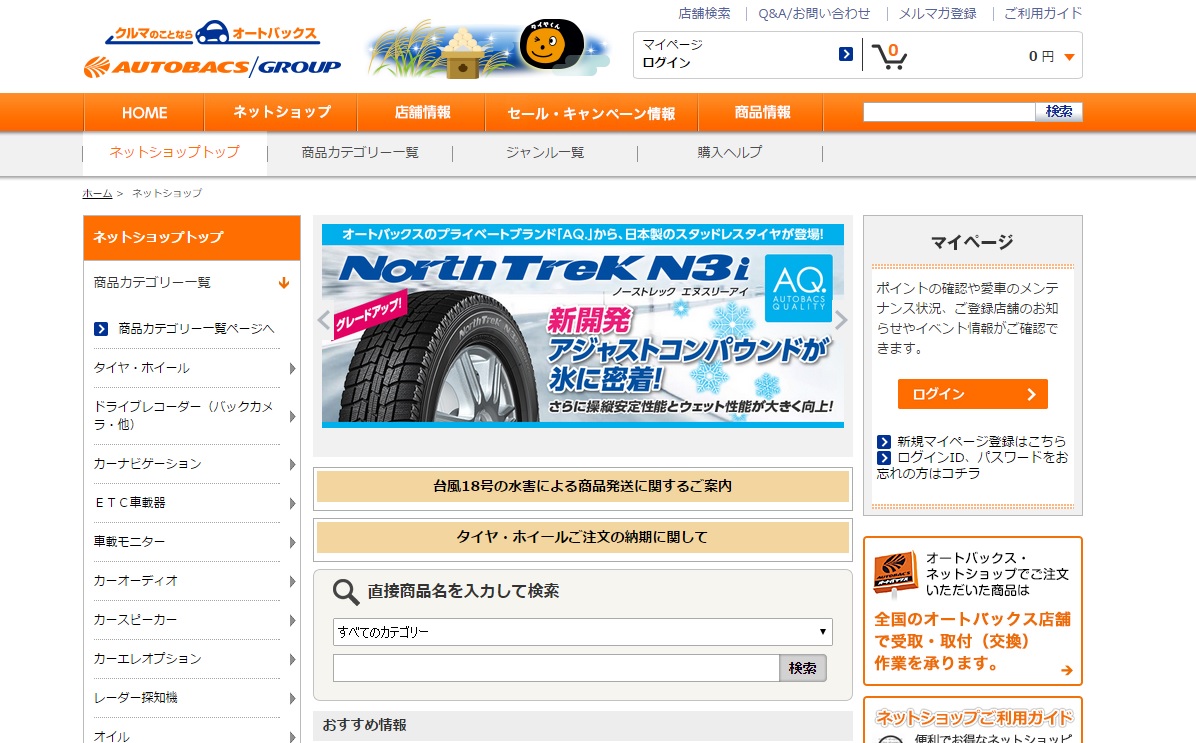Switch to the ジャンル一覧 tab

(545, 152)
